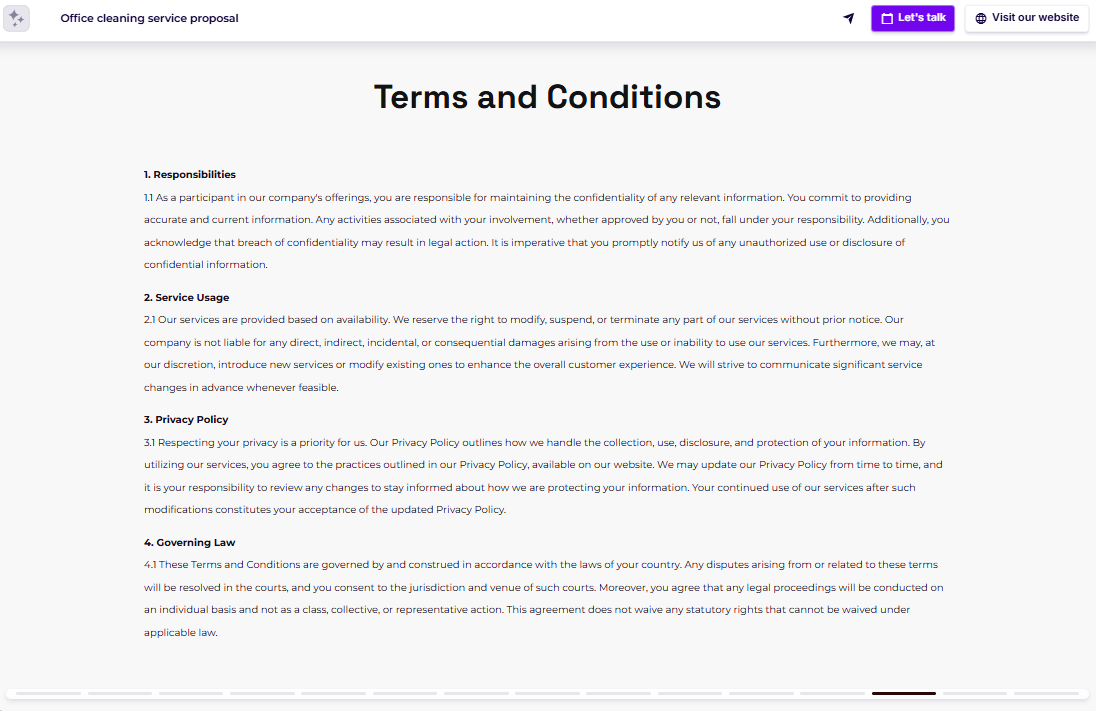
Task: Click the "Visit our website" button
Action: click(x=1026, y=18)
